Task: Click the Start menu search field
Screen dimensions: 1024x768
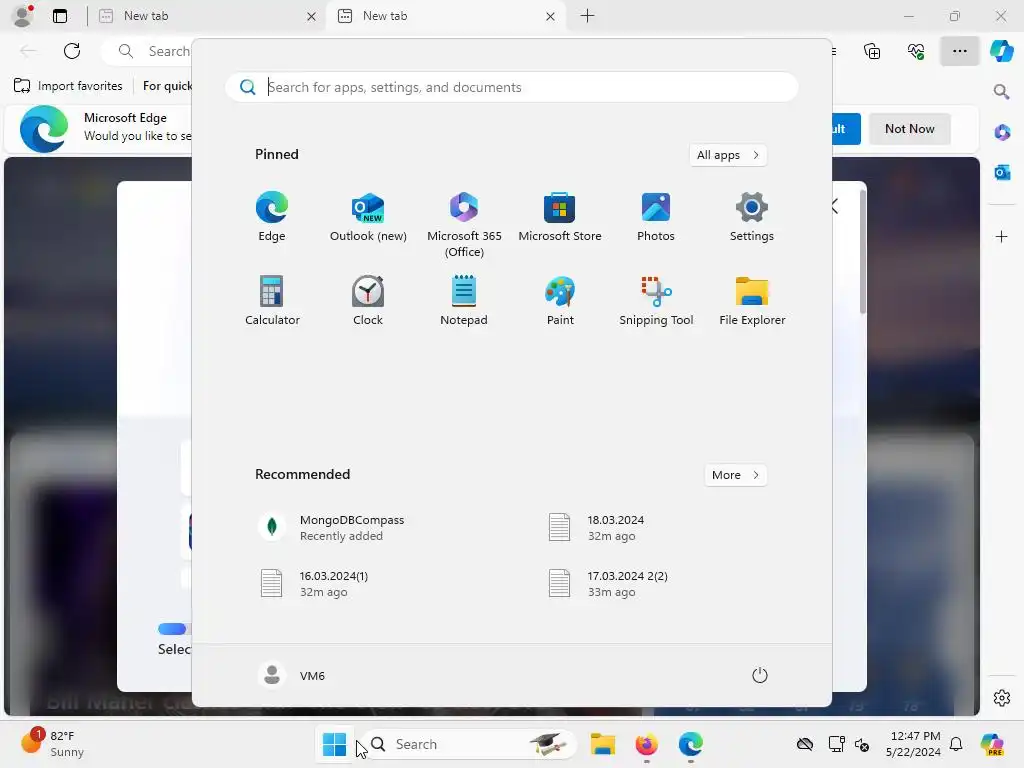Action: [511, 87]
